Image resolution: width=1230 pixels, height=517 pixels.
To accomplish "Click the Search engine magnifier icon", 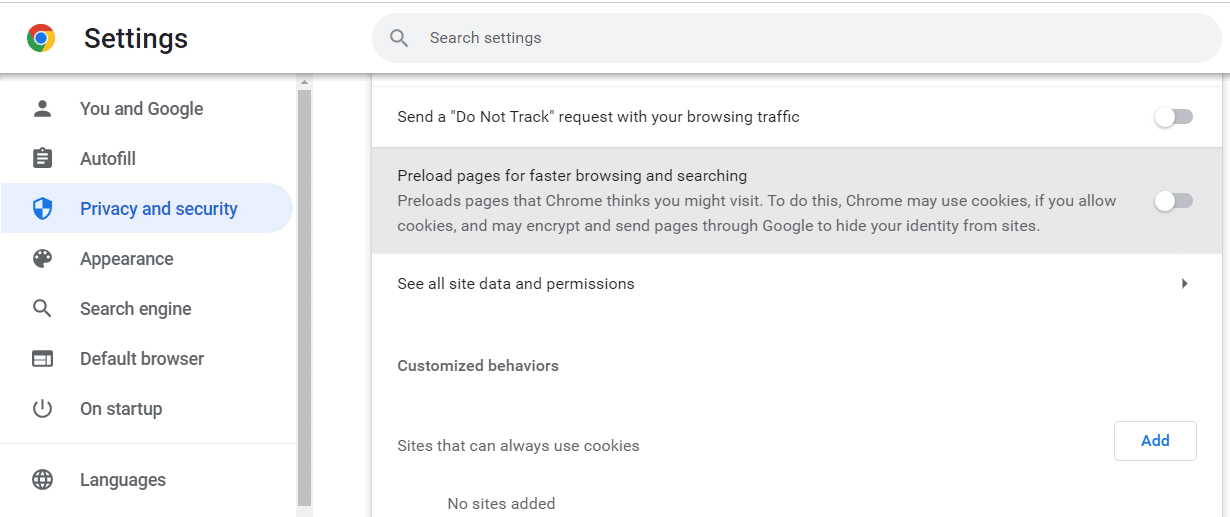I will pos(42,309).
